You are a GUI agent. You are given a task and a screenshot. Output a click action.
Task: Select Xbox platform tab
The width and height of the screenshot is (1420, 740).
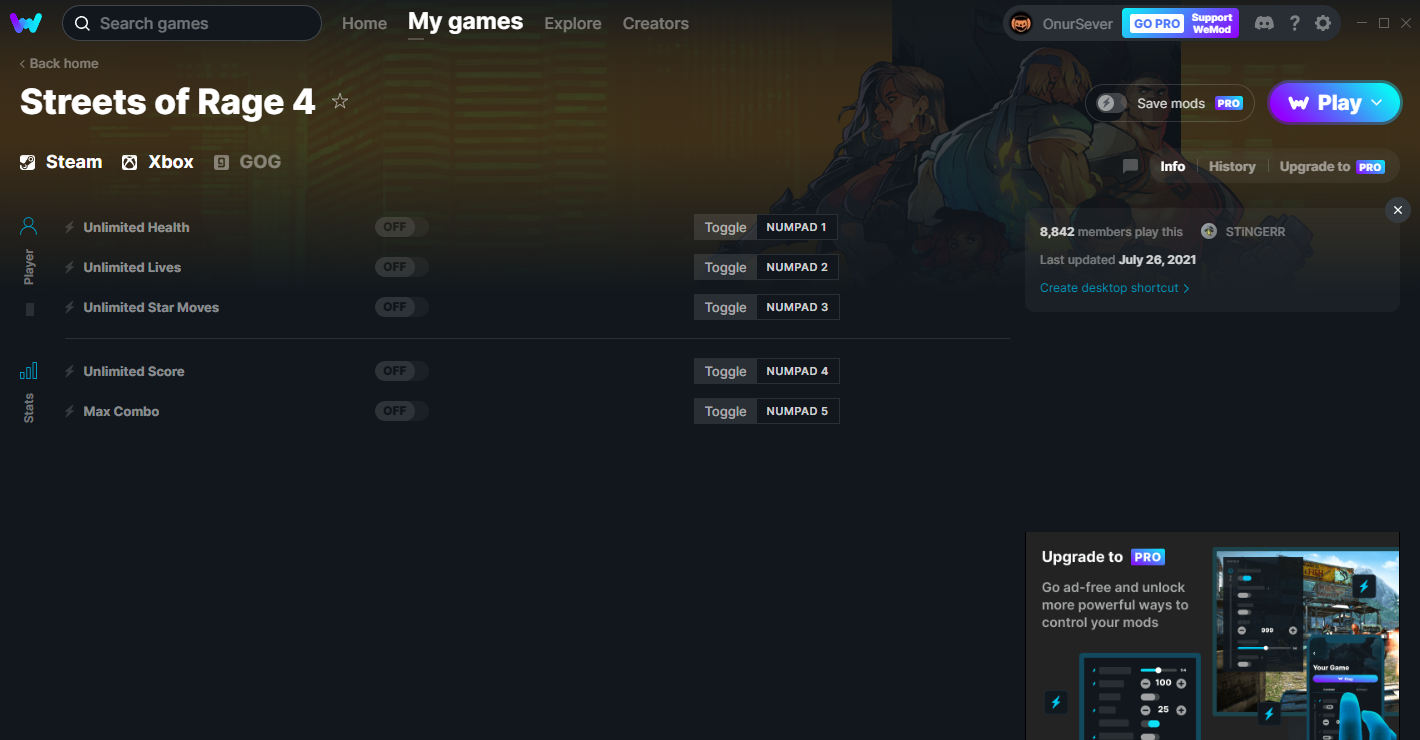point(158,162)
